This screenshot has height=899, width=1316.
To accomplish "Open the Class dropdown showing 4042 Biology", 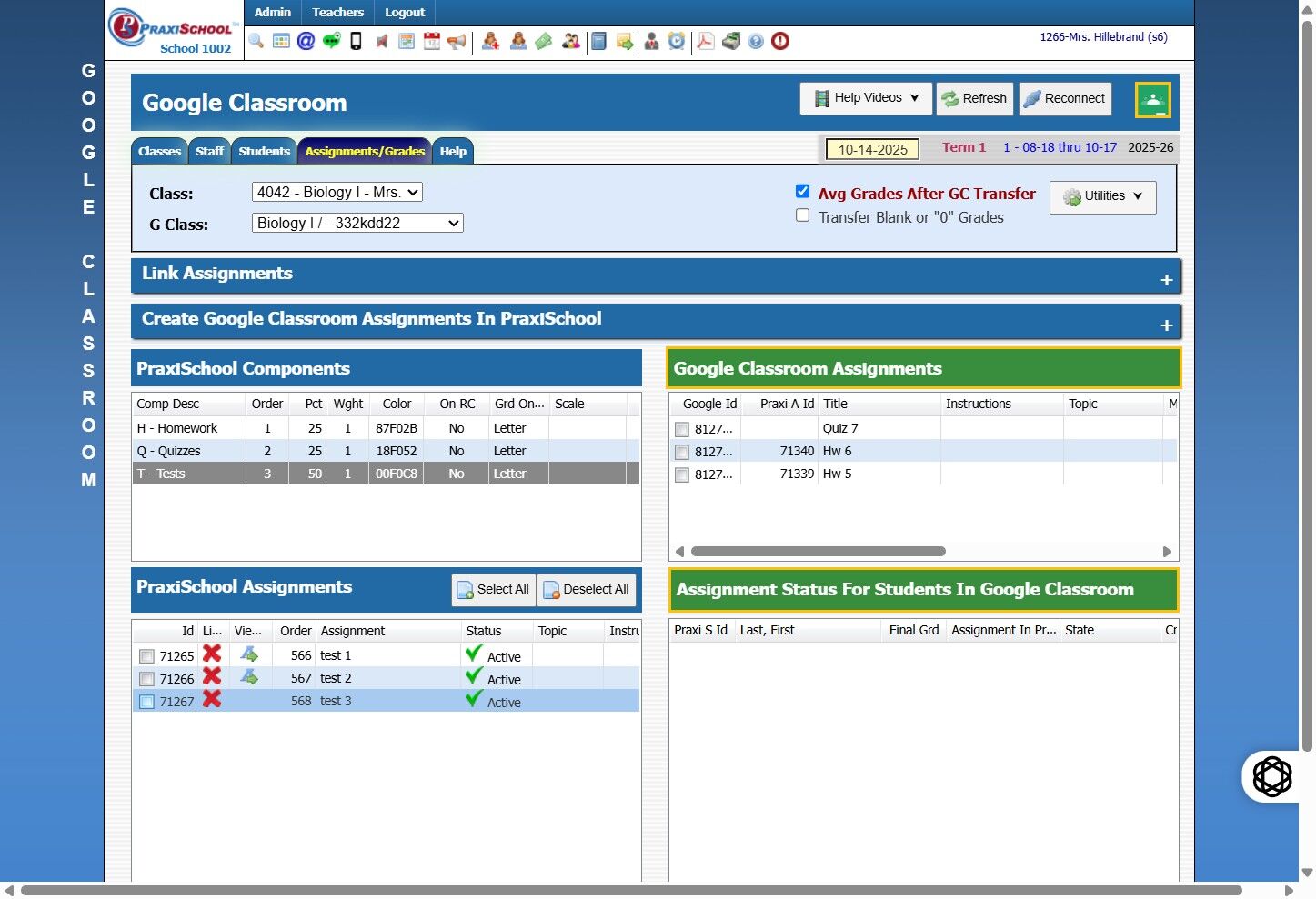I will click(x=337, y=192).
